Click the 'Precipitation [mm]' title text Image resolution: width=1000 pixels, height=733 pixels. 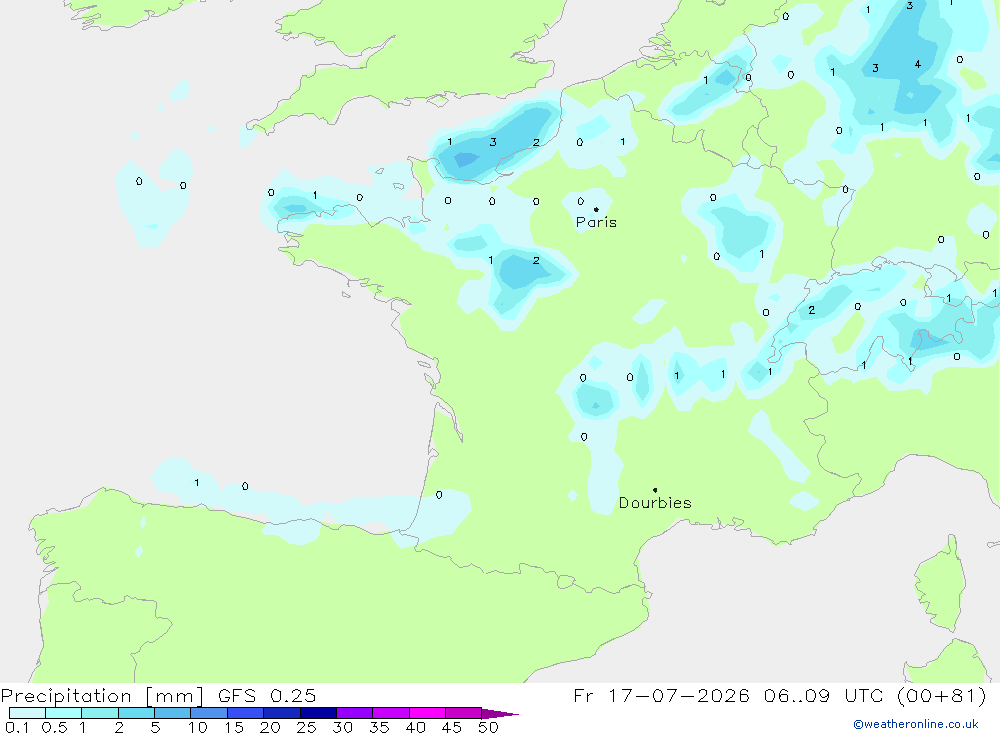point(102,695)
